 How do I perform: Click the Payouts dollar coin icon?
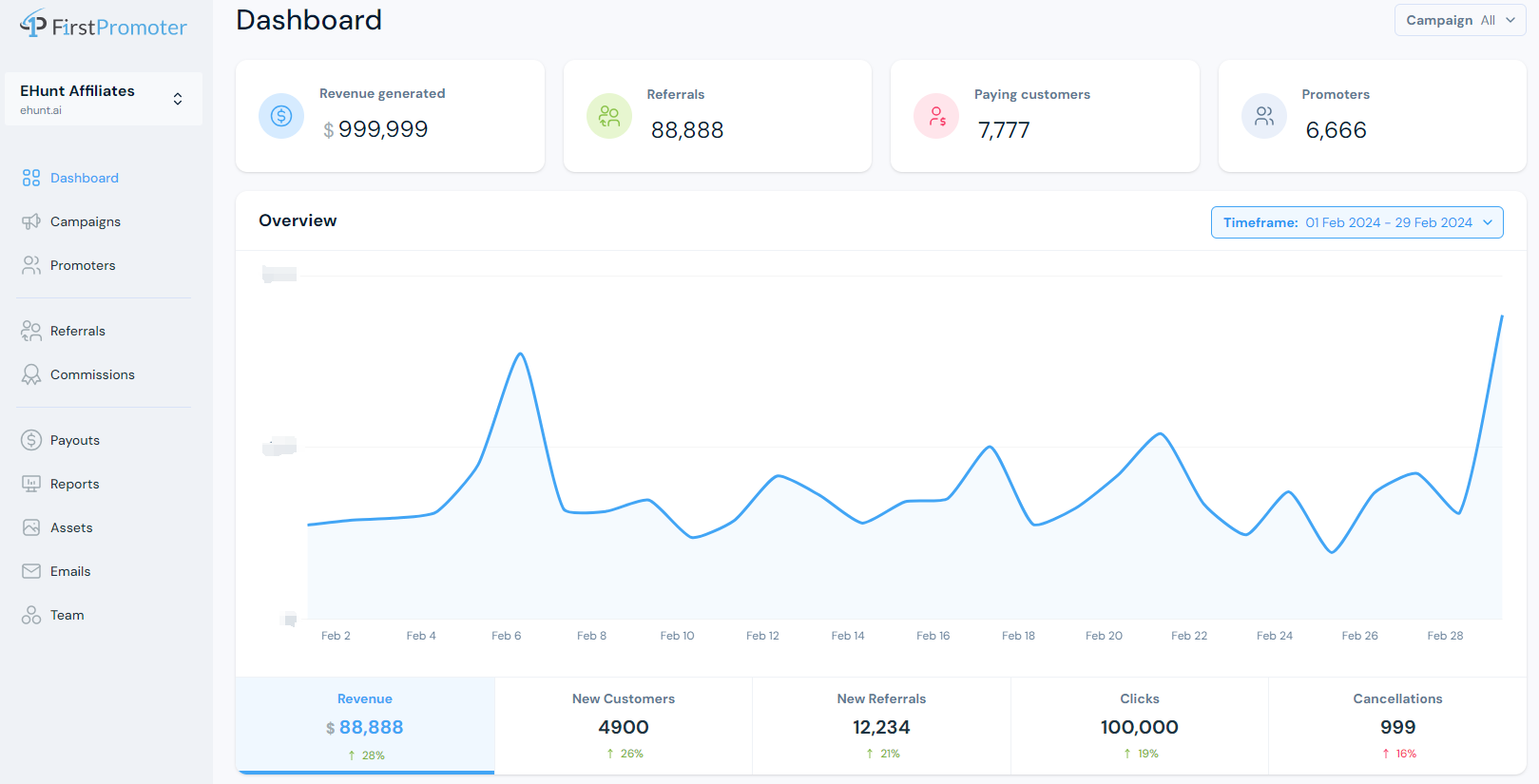pyautogui.click(x=31, y=440)
